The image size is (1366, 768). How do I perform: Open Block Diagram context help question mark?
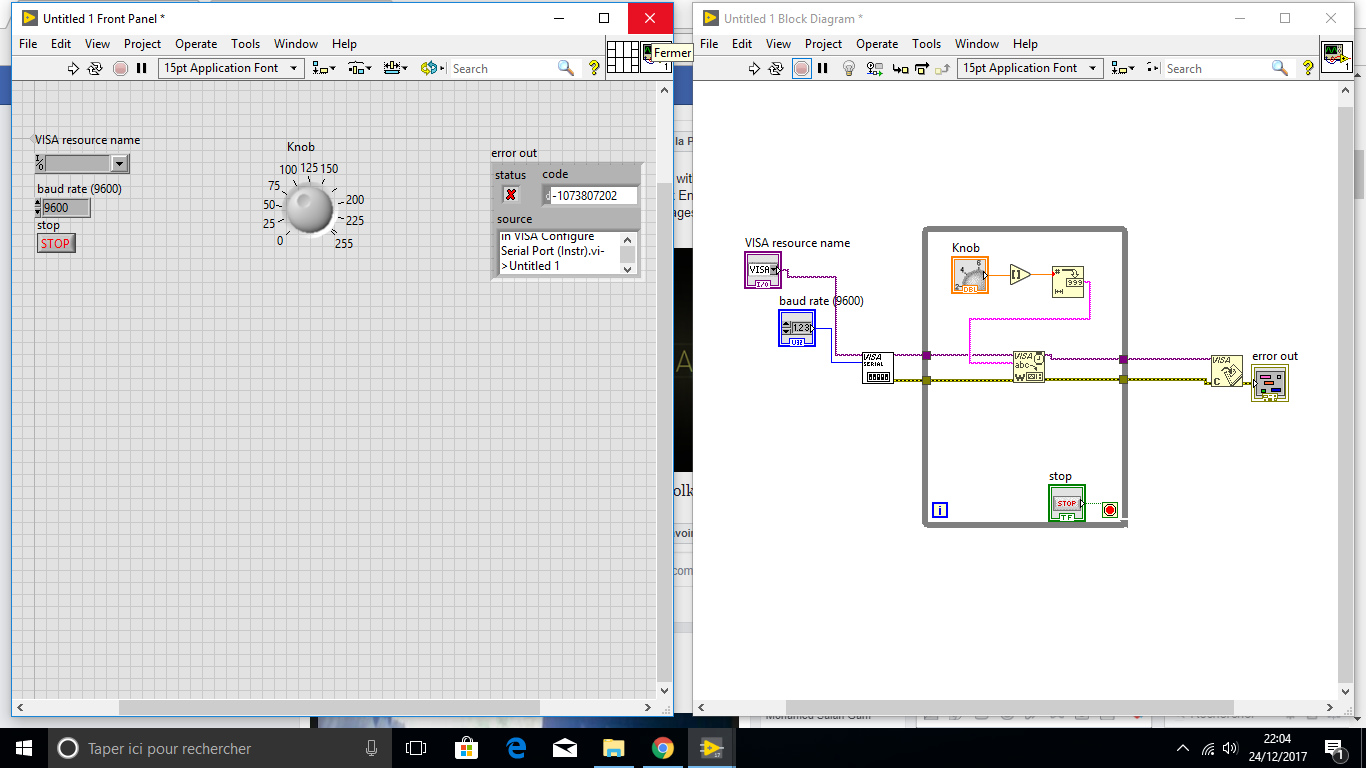(x=1308, y=67)
